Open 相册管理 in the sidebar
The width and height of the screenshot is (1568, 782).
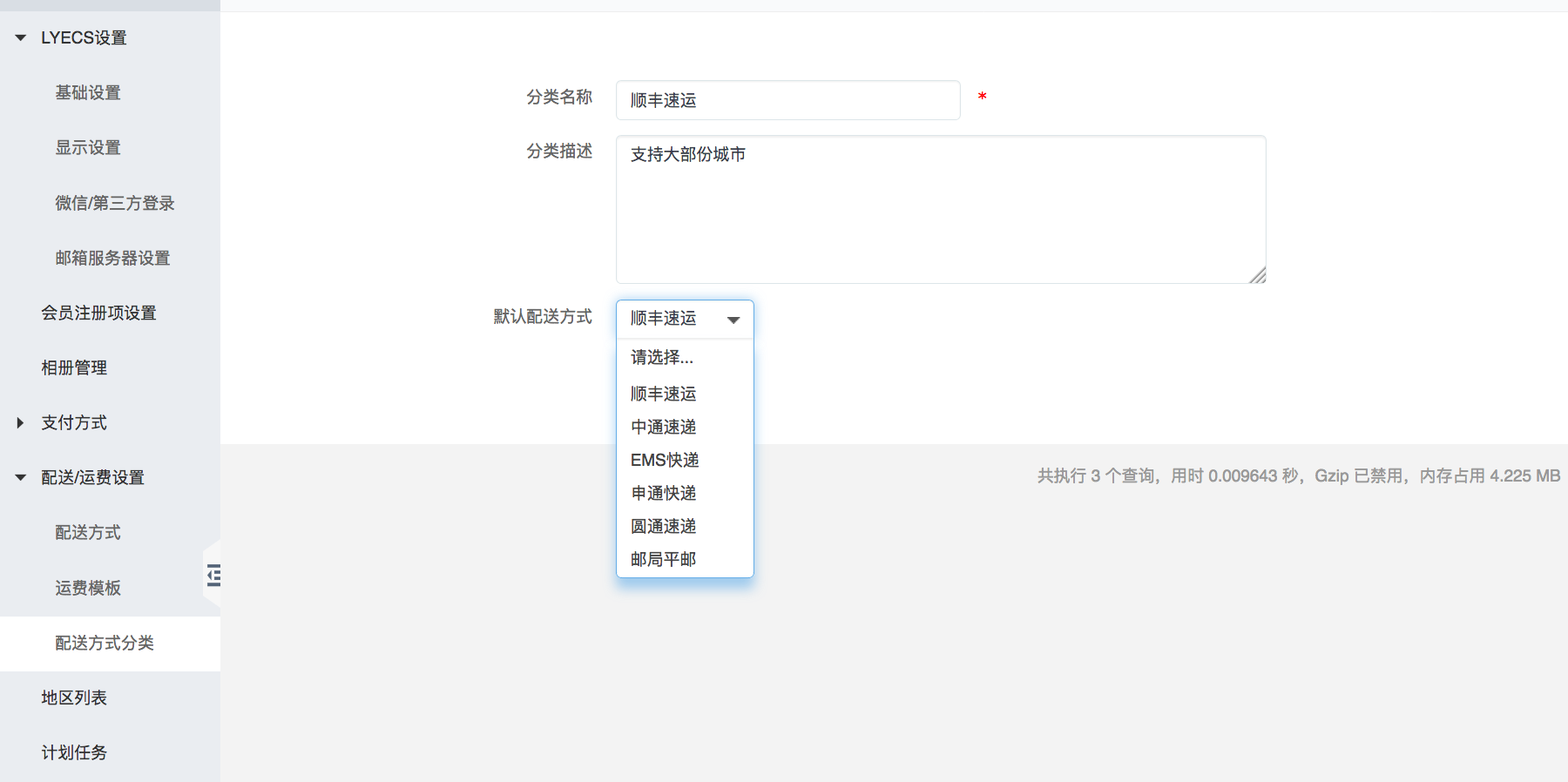[74, 367]
